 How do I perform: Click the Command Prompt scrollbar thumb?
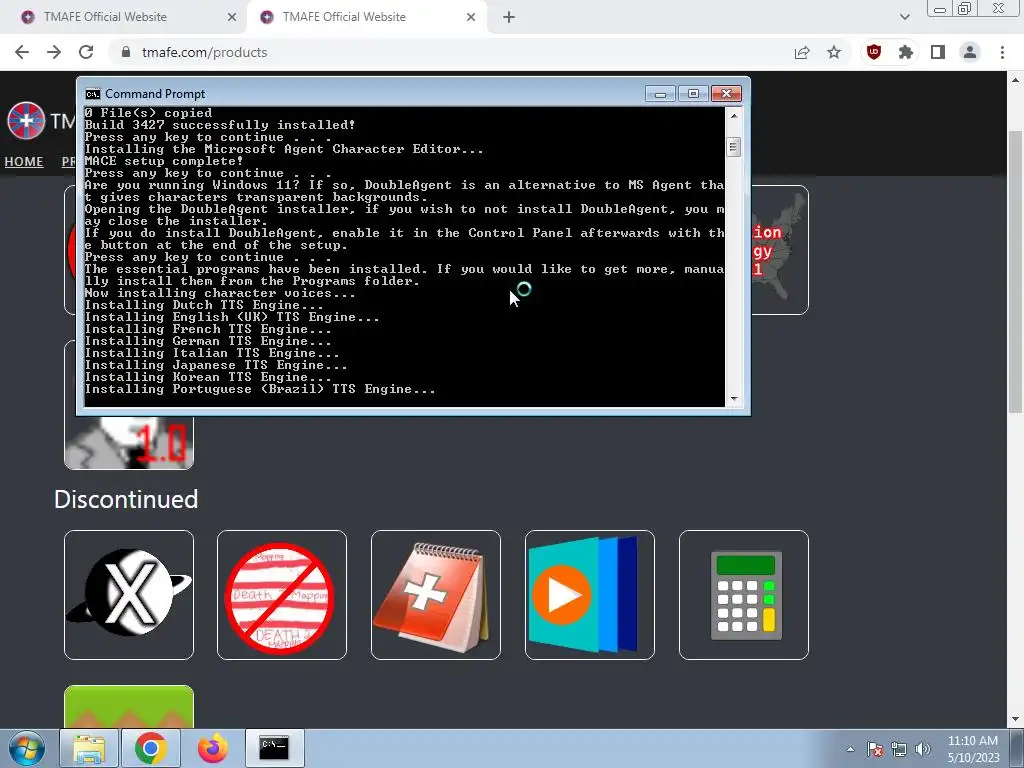[x=734, y=147]
